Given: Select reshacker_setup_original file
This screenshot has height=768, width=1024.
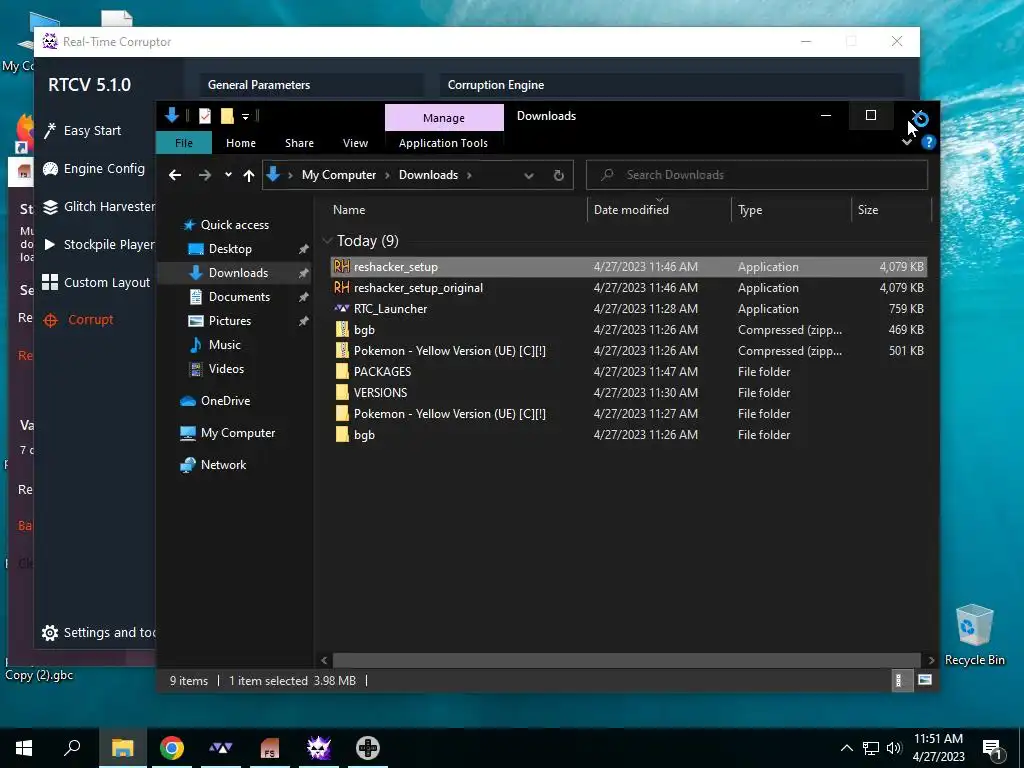Looking at the screenshot, I should [x=628, y=287].
